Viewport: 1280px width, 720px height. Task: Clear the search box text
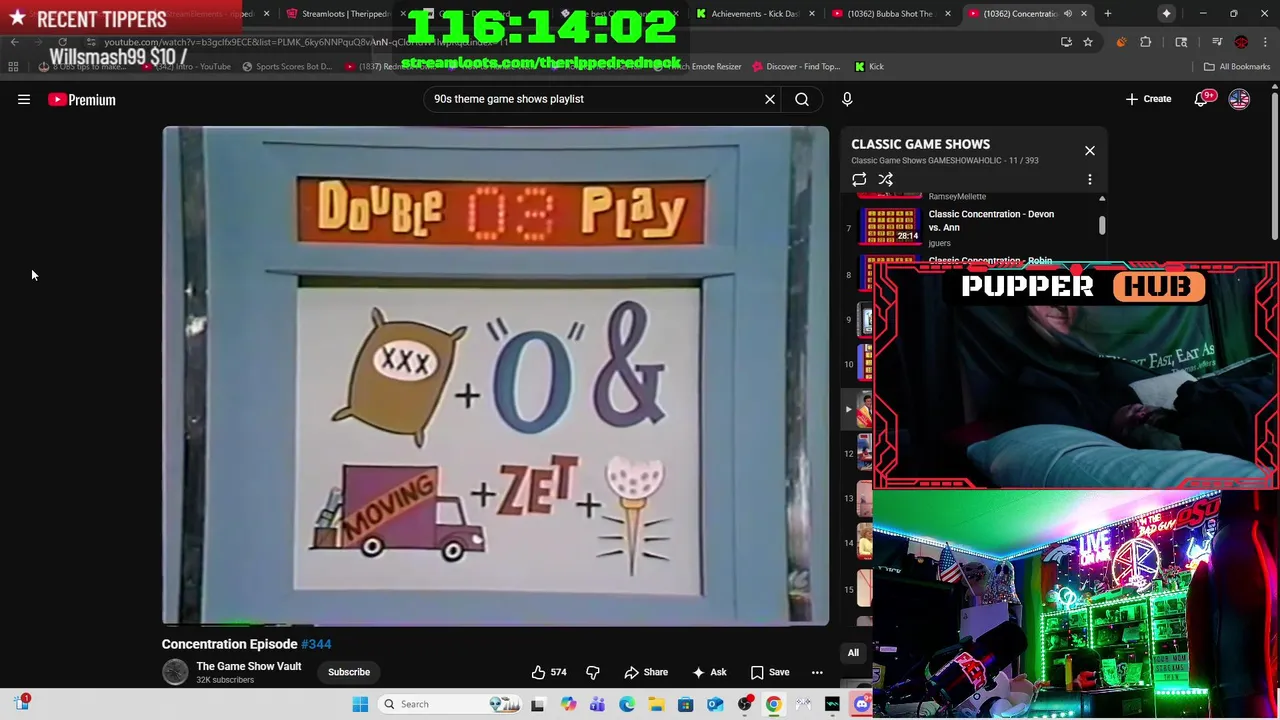click(x=770, y=99)
